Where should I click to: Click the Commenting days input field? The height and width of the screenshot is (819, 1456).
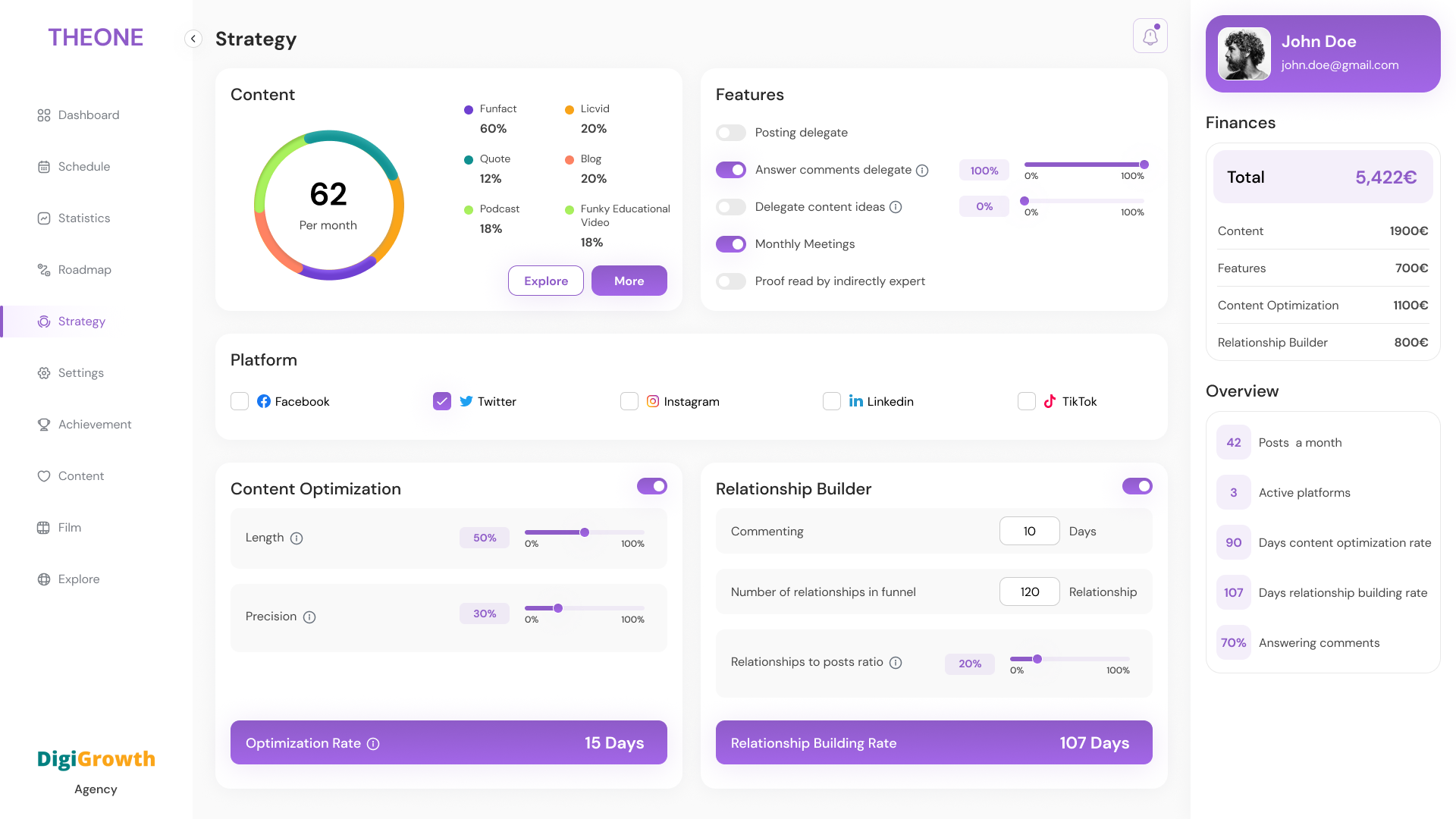(1029, 531)
